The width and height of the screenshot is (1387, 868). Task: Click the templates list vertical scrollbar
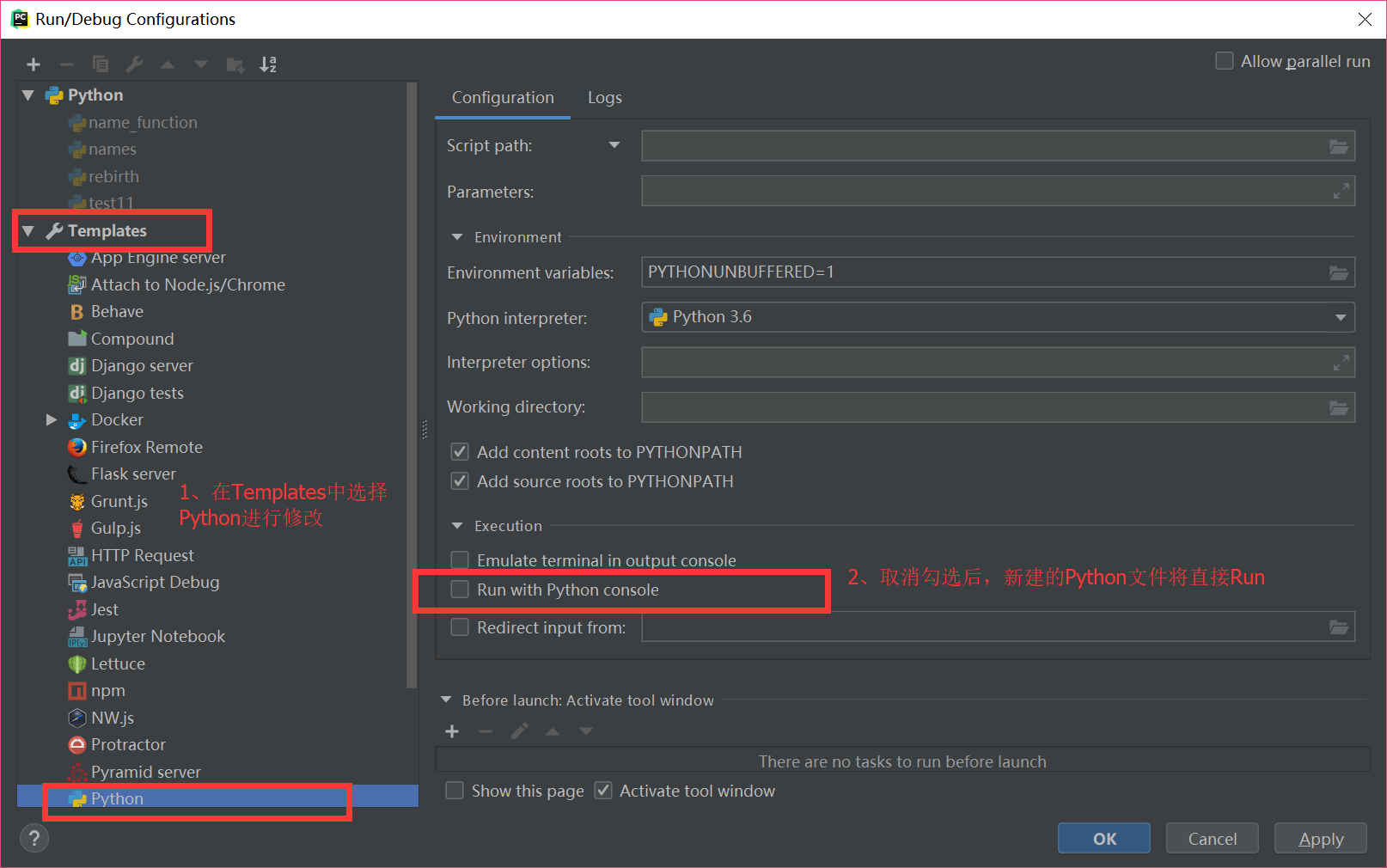[x=412, y=385]
